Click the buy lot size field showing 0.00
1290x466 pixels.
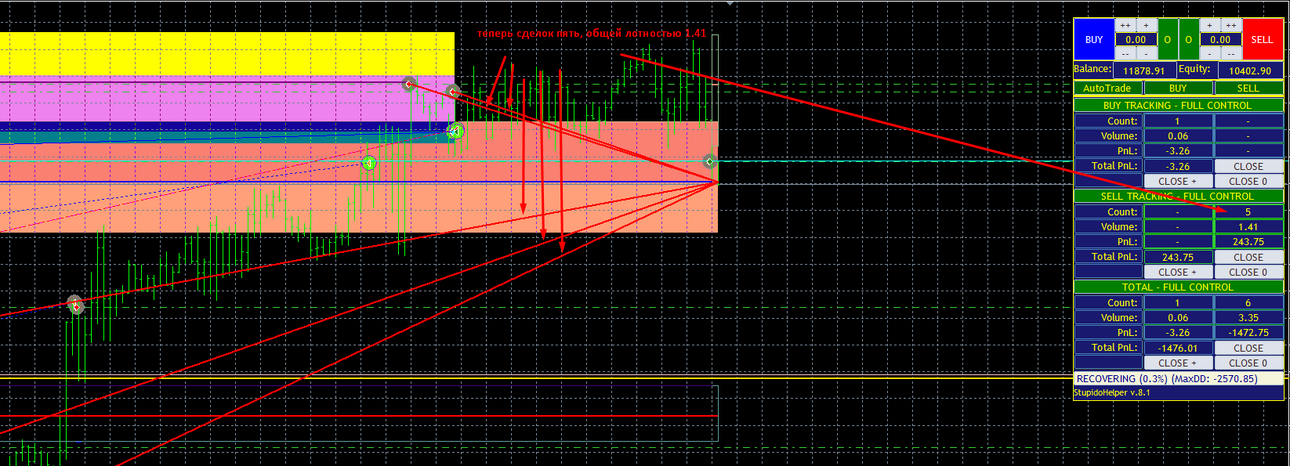tap(1136, 39)
